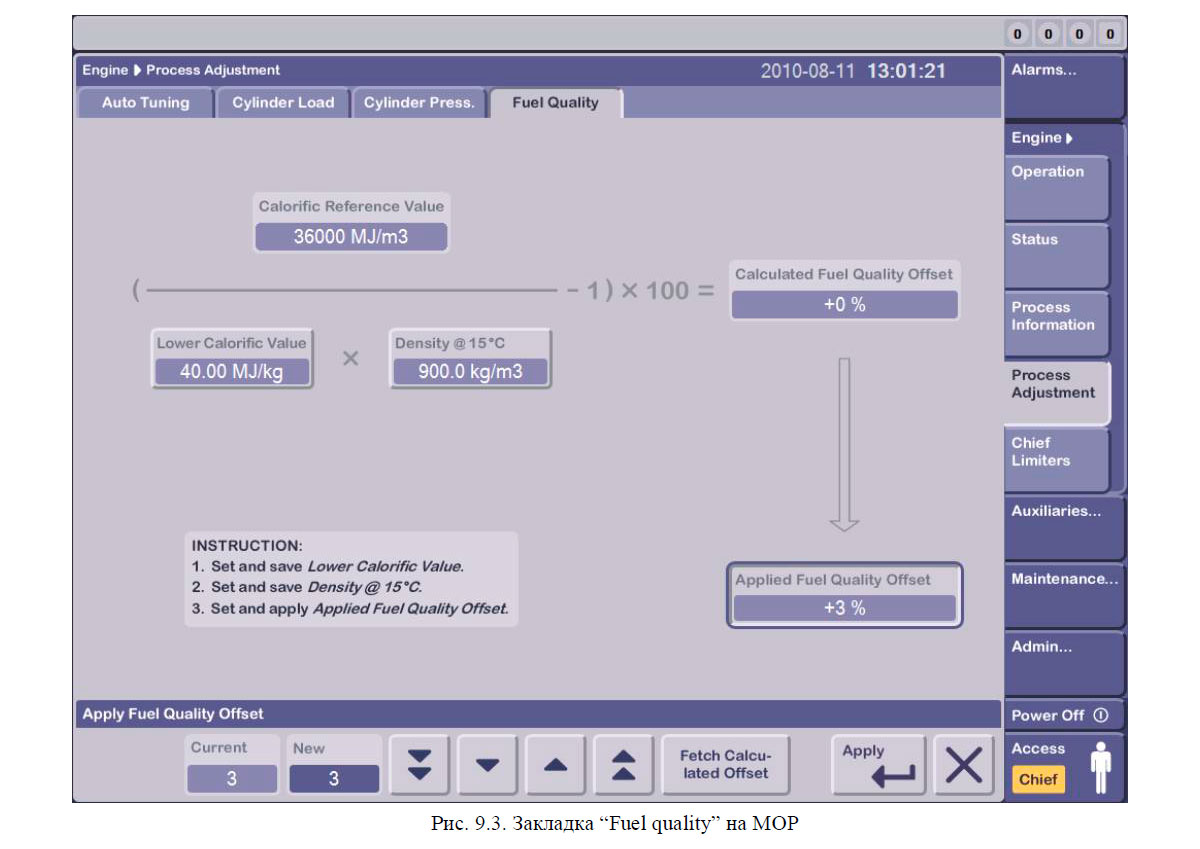Expand the Auxiliaries menu
1200x849 pixels.
coord(1064,527)
